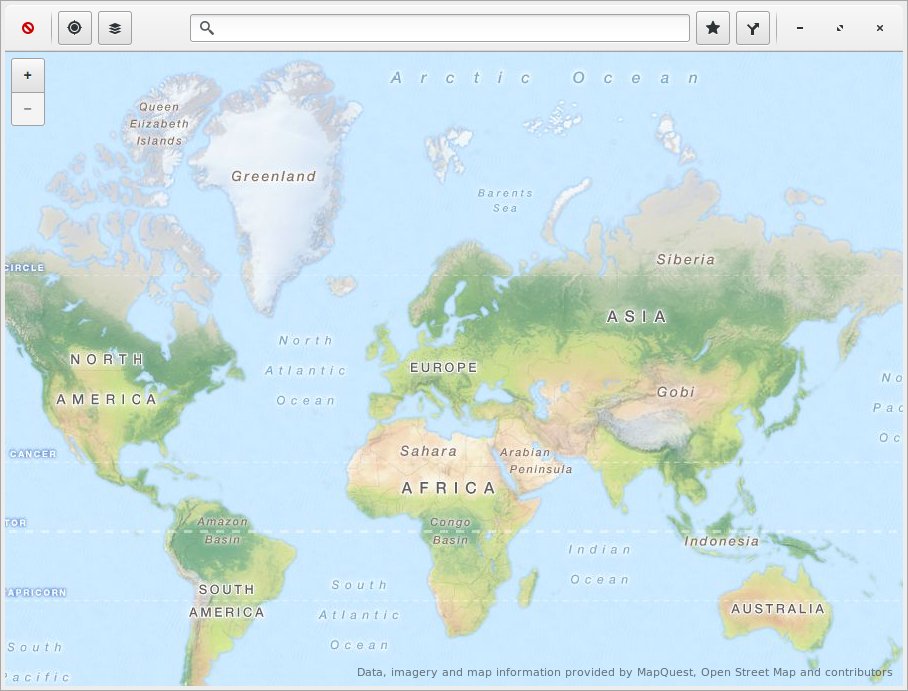Click the Arctic Ocean label
Viewport: 908px width, 691px height.
pos(544,78)
